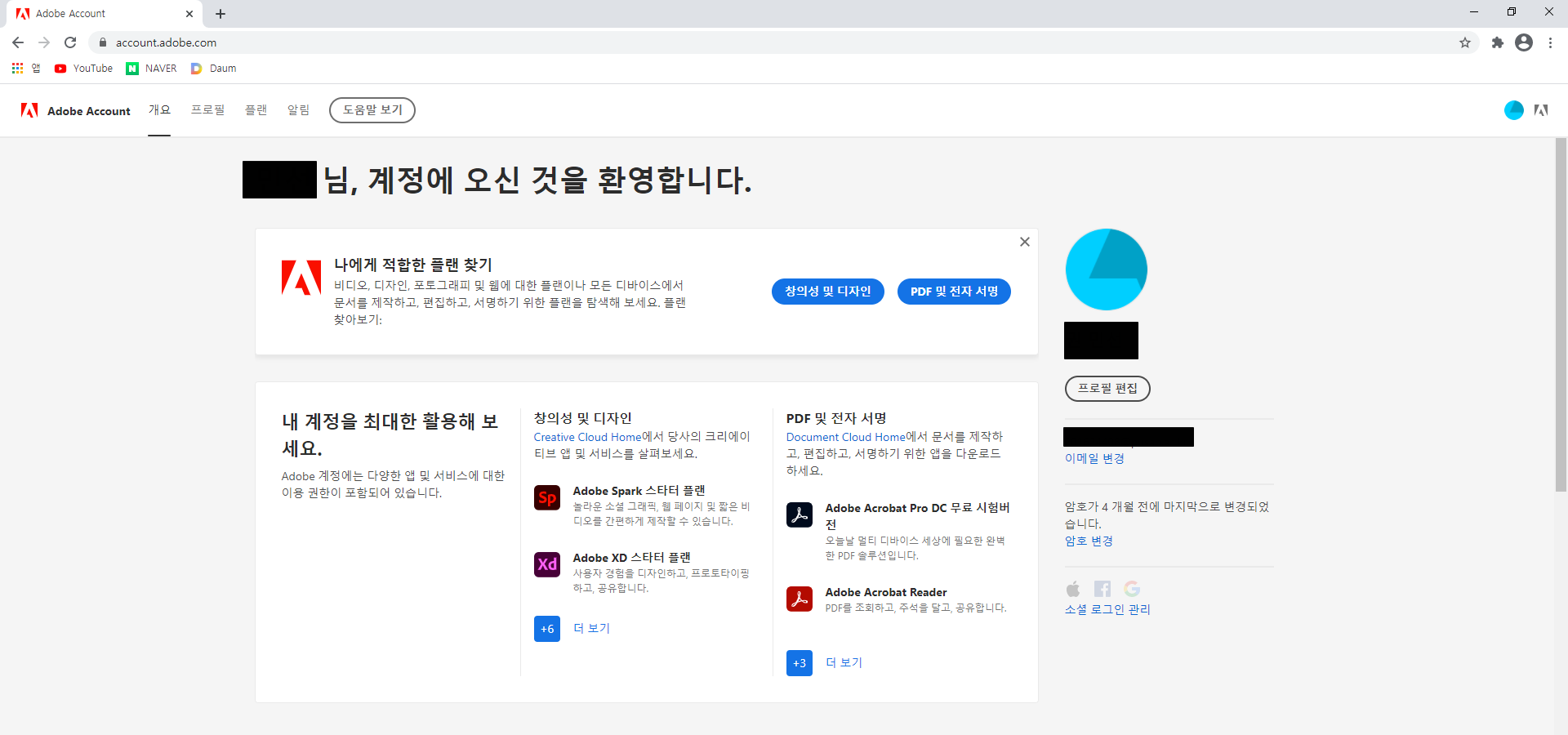Select the 개요 tab
The height and width of the screenshot is (735, 1568).
tap(159, 110)
